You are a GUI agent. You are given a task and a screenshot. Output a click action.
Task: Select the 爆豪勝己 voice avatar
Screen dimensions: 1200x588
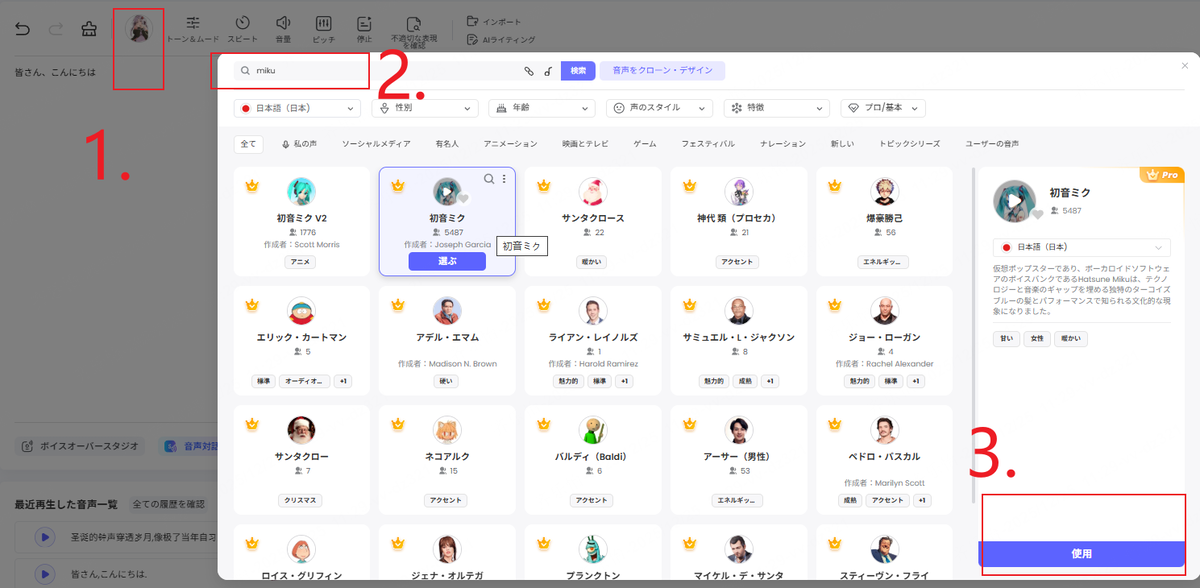[x=884, y=192]
